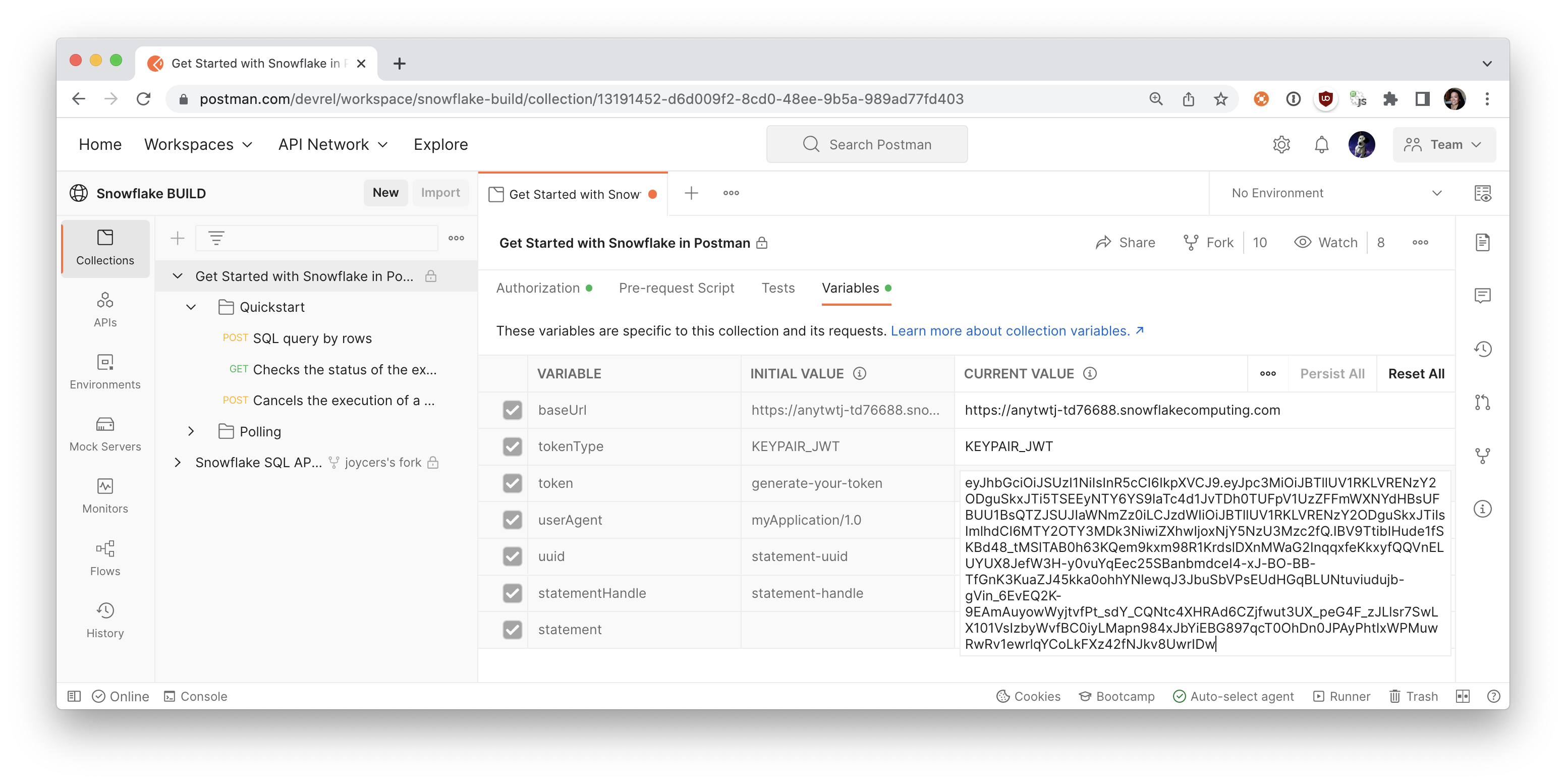This screenshot has width=1566, height=784.
Task: Open comments icon in right sidebar
Action: [x=1482, y=296]
